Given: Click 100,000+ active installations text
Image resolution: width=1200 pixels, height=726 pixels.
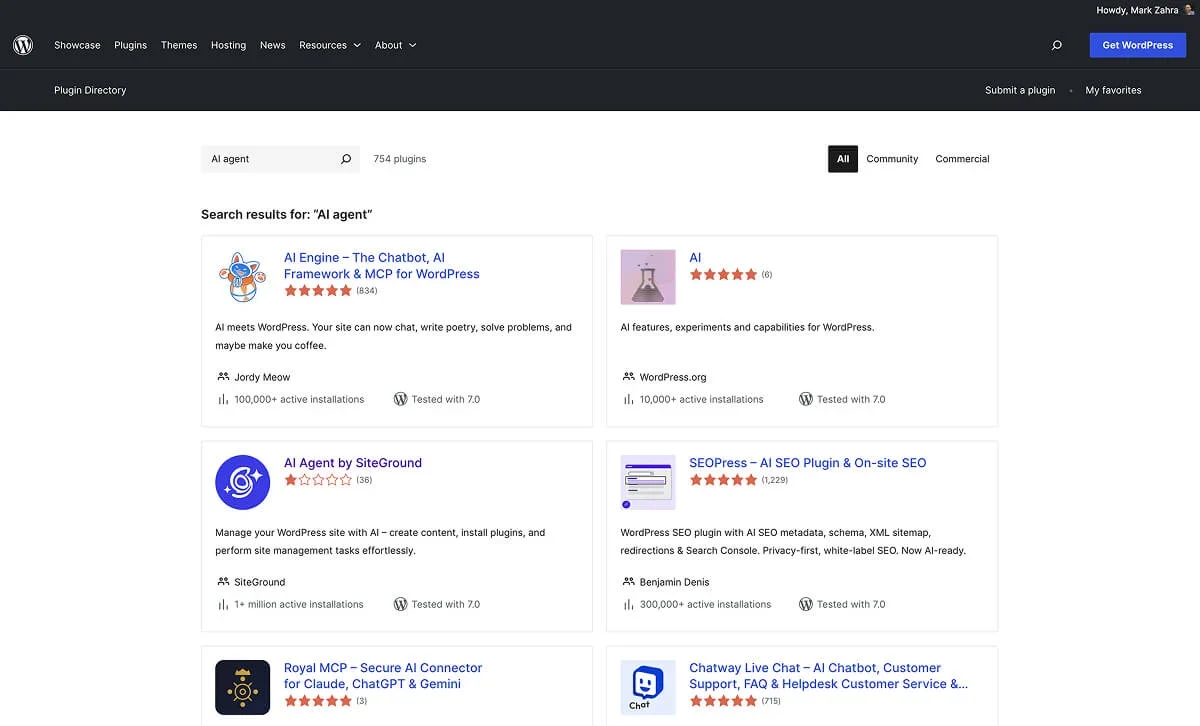Looking at the screenshot, I should coord(300,399).
